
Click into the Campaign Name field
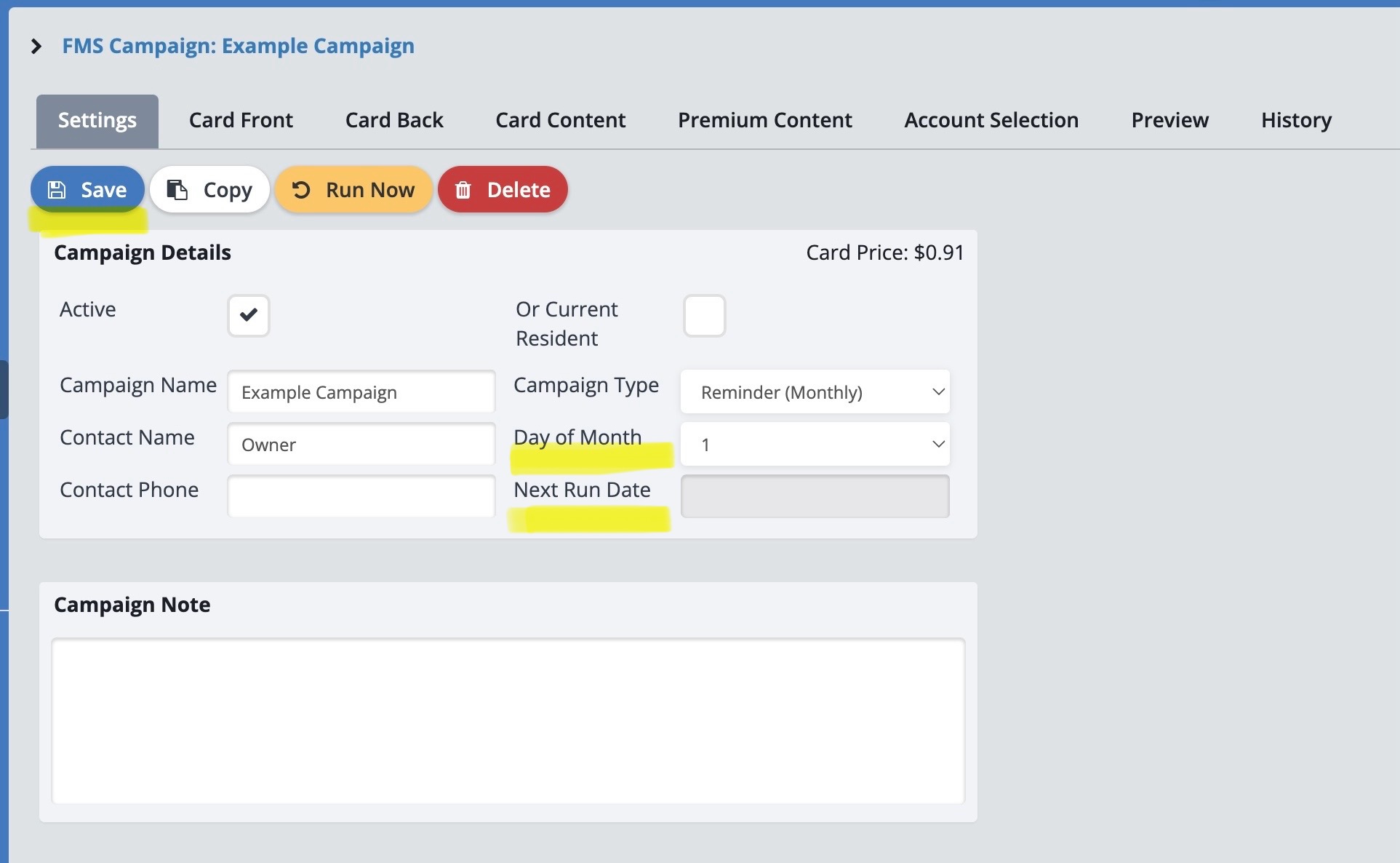coord(361,392)
